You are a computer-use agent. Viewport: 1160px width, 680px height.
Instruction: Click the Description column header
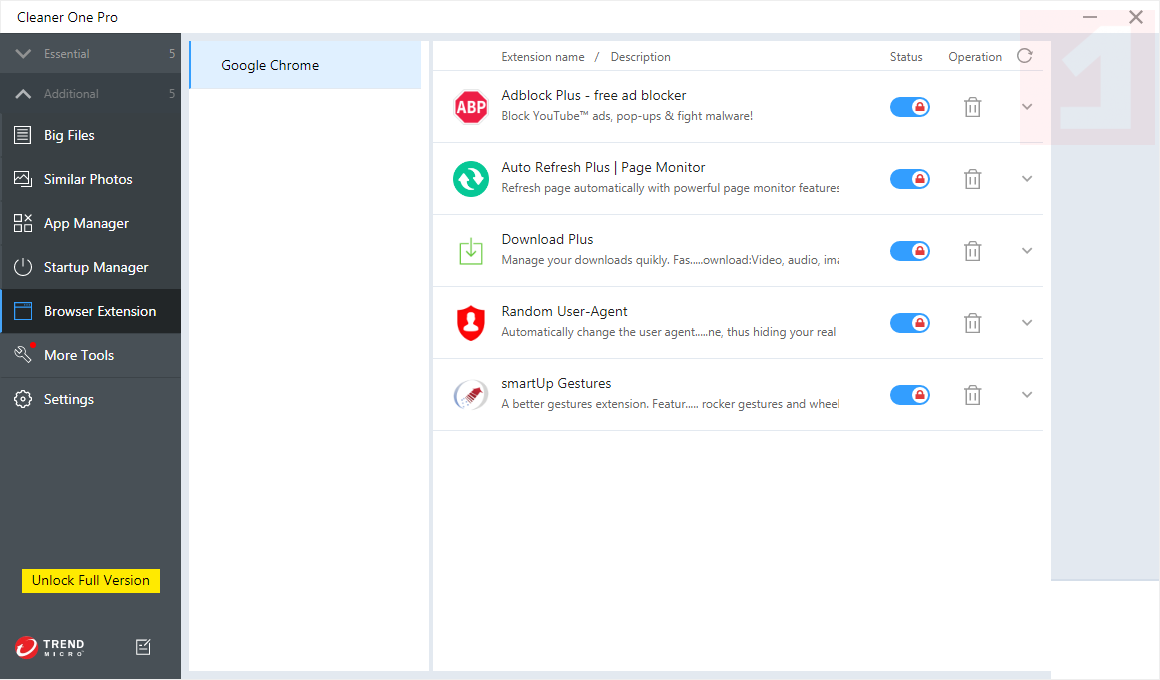(x=641, y=57)
